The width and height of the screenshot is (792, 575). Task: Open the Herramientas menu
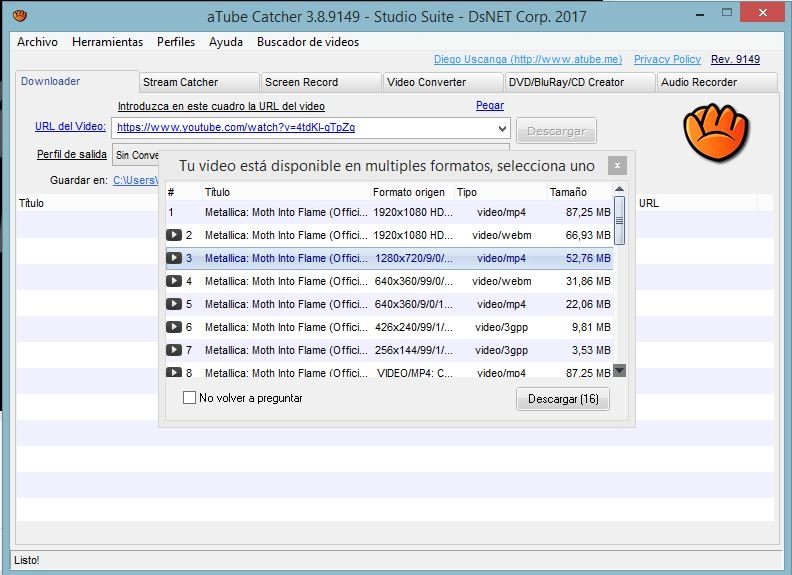[108, 42]
